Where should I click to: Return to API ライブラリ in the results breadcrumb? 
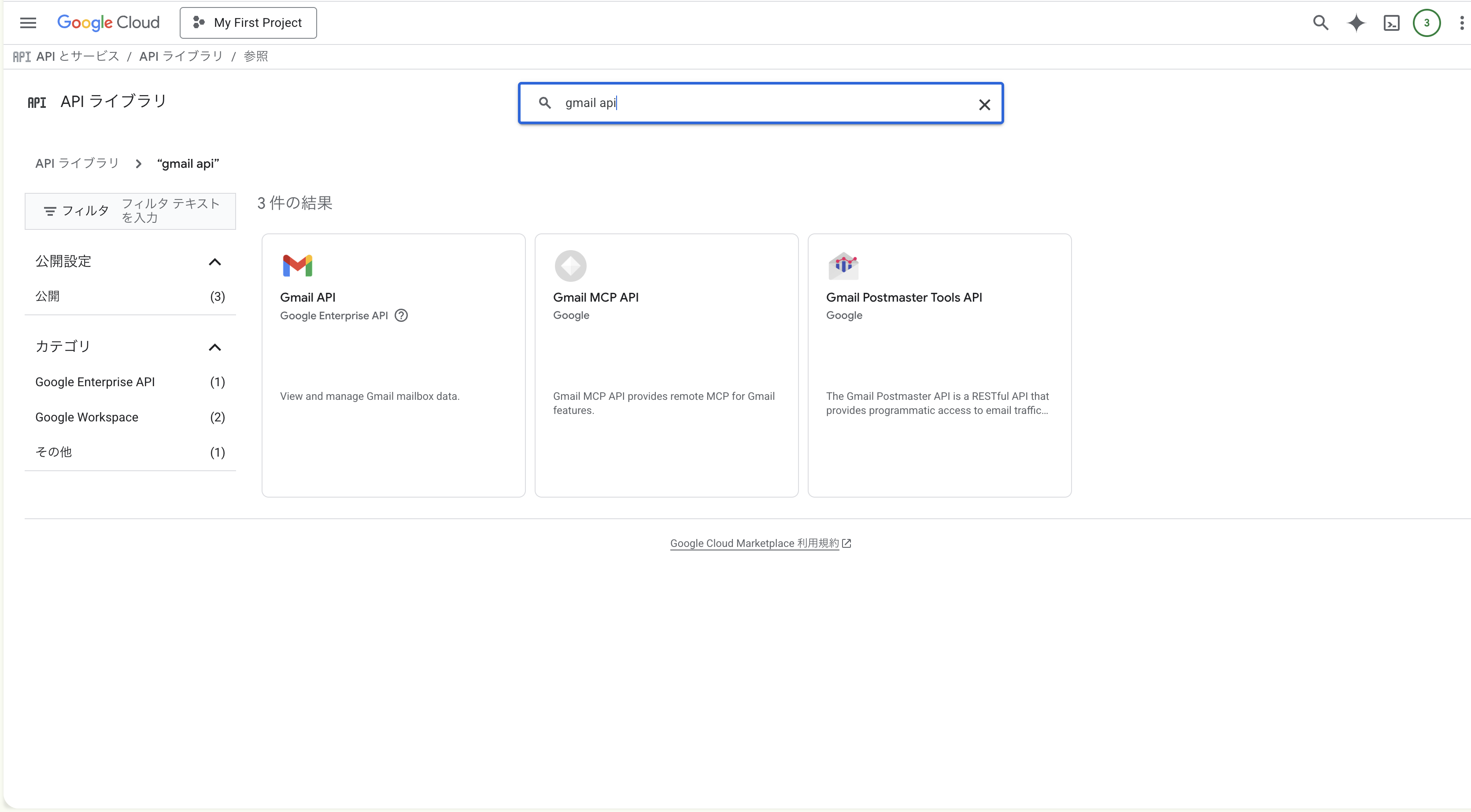77,164
